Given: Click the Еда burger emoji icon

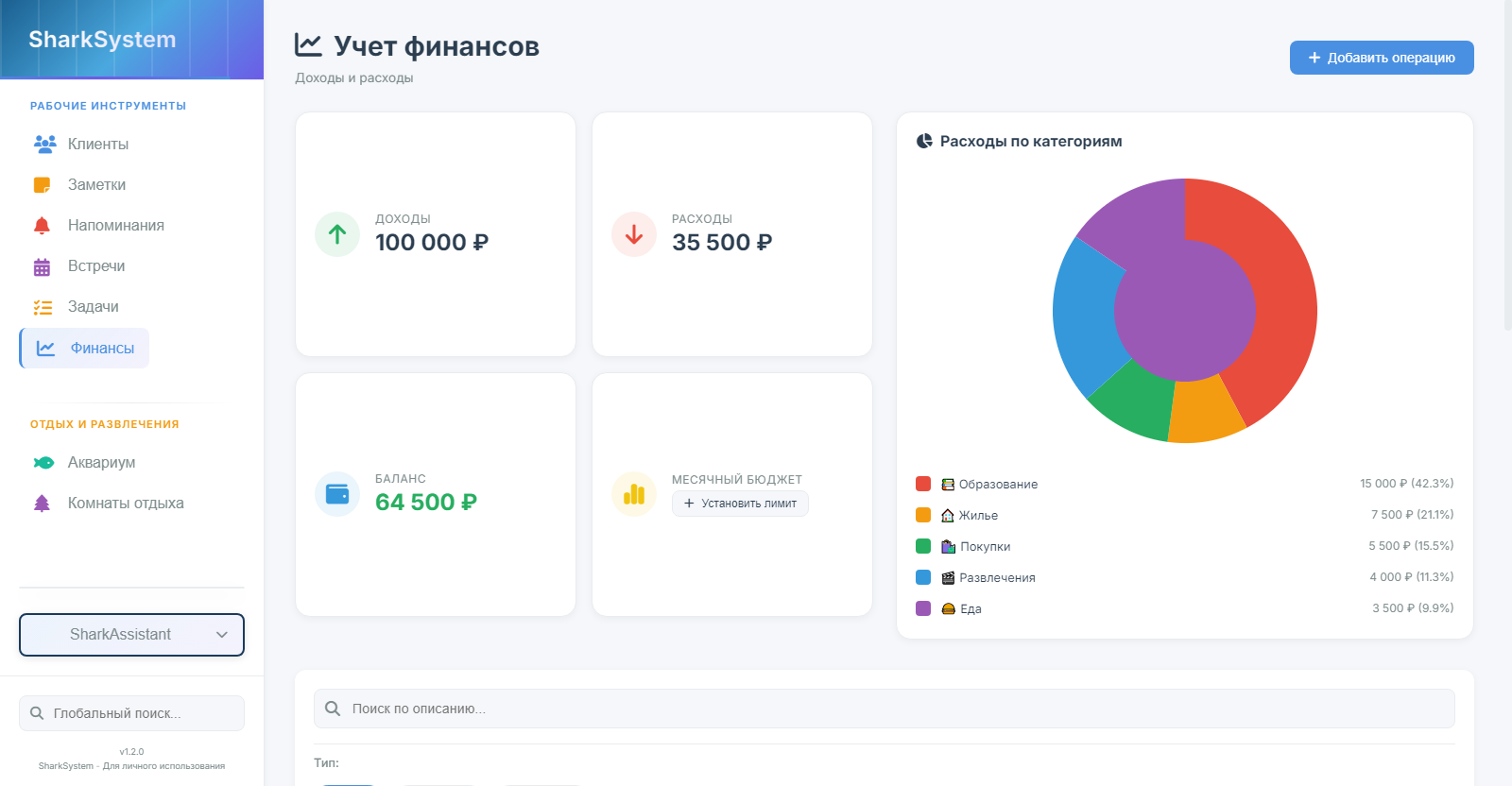Looking at the screenshot, I should point(948,609).
